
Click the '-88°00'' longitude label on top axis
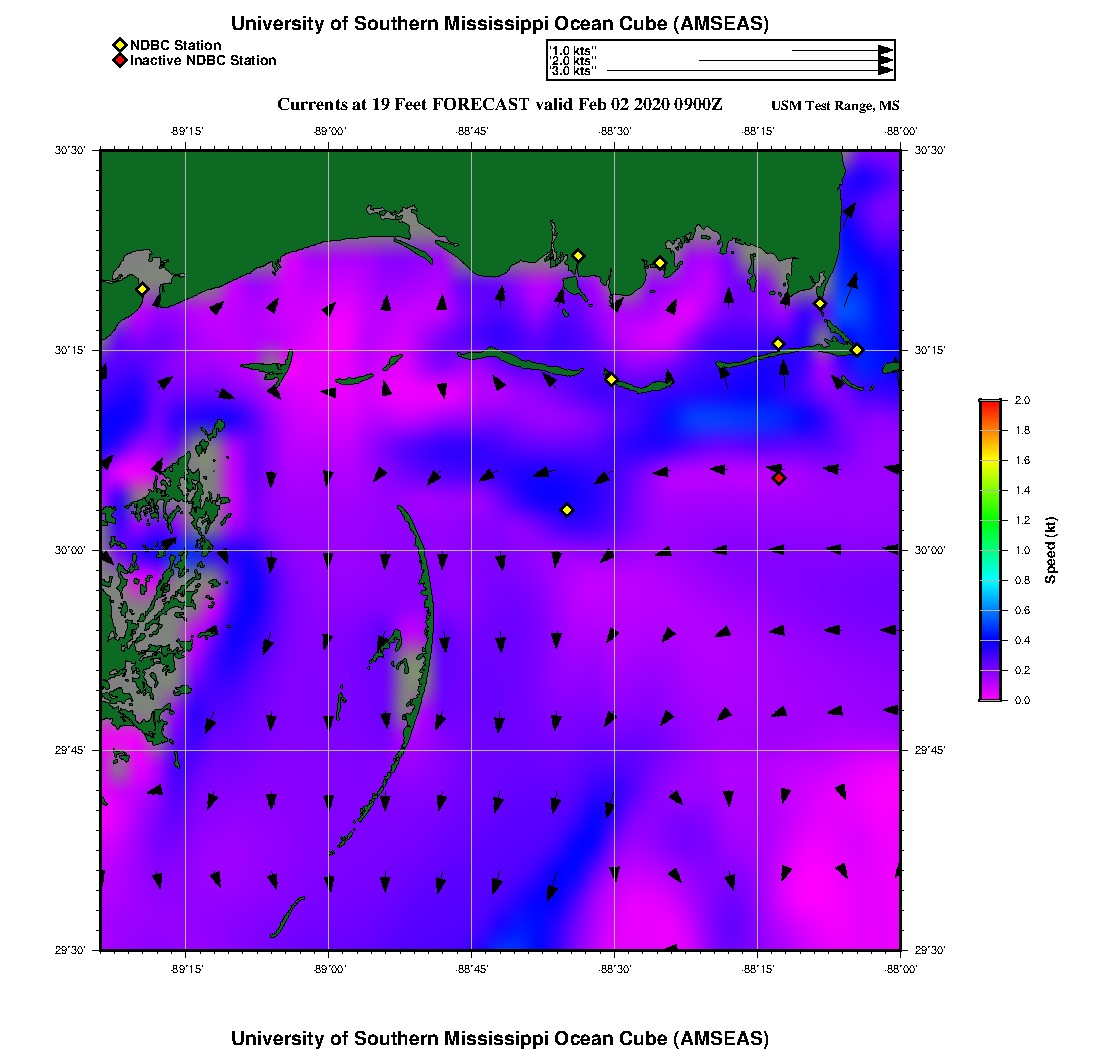click(901, 131)
